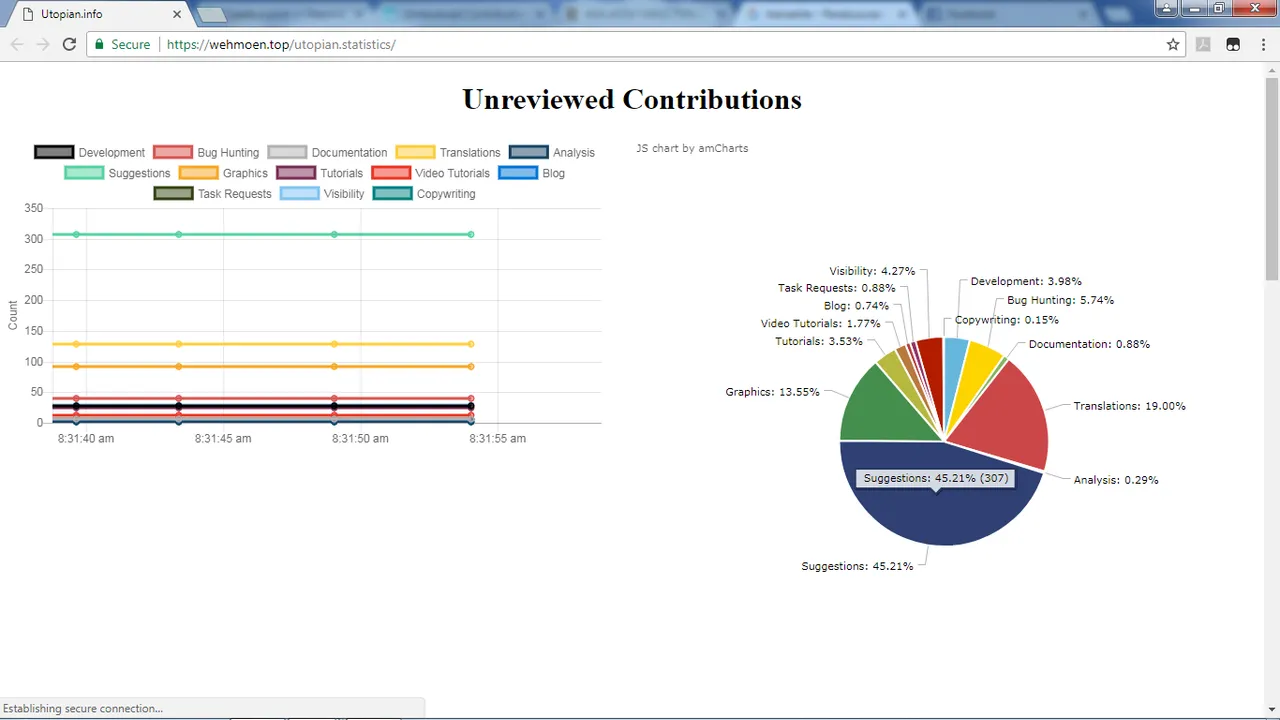The width and height of the screenshot is (1280, 720).
Task: Toggle Documentation series in legend
Action: [x=327, y=152]
